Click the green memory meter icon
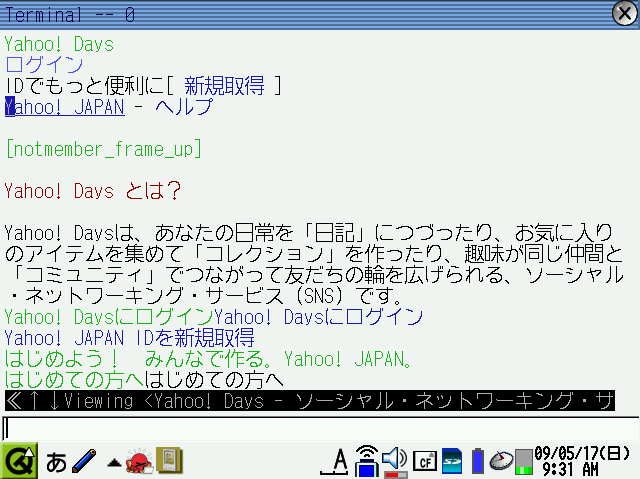This screenshot has height=479, width=640. (524, 462)
